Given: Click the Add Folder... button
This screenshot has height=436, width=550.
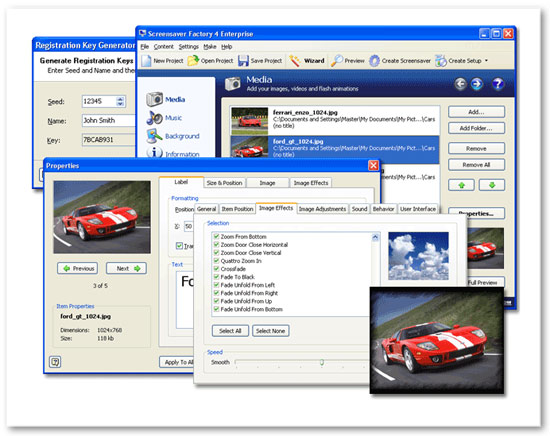Looking at the screenshot, I should pos(476,128).
